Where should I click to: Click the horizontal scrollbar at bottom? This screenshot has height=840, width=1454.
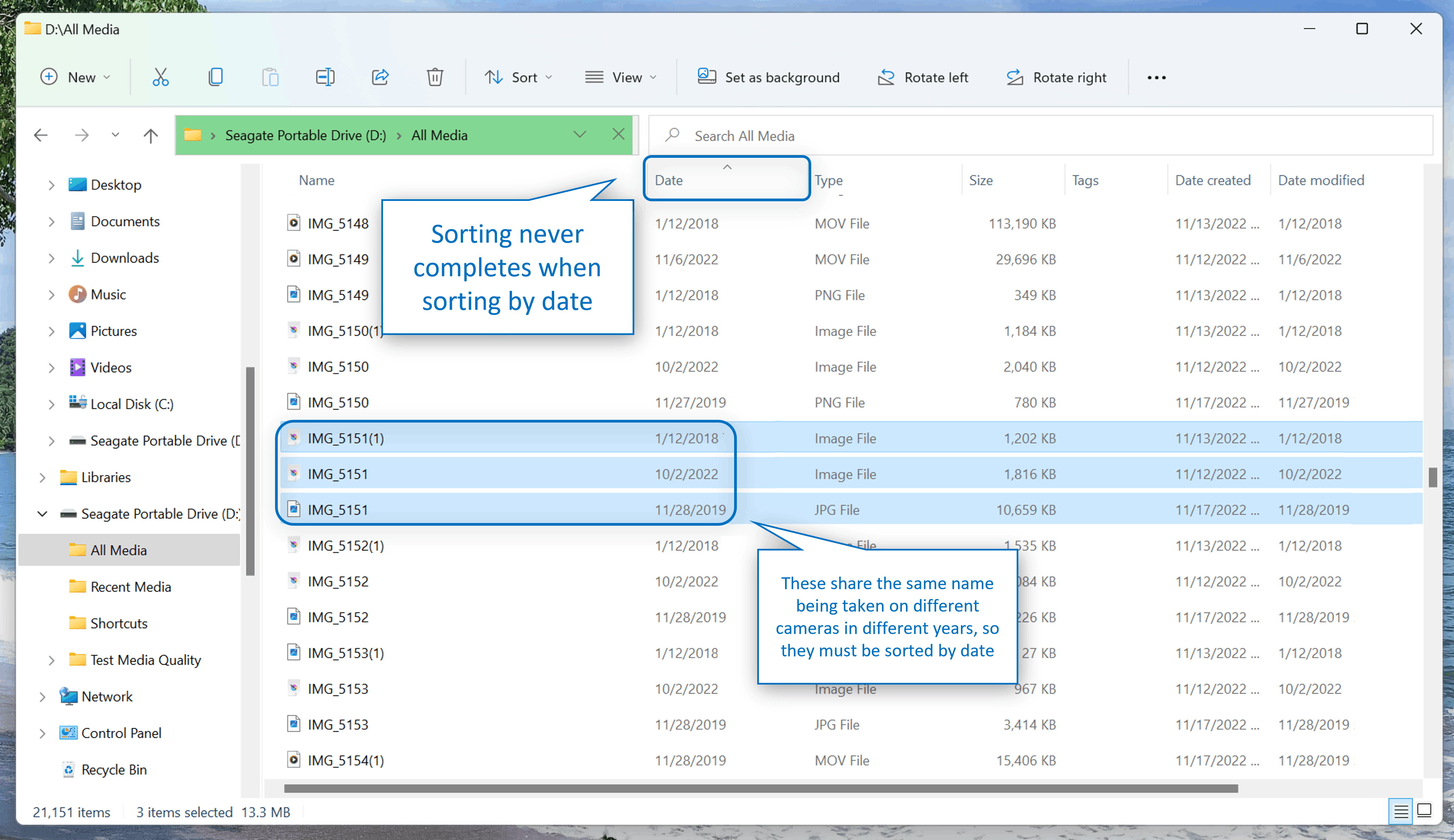point(761,788)
